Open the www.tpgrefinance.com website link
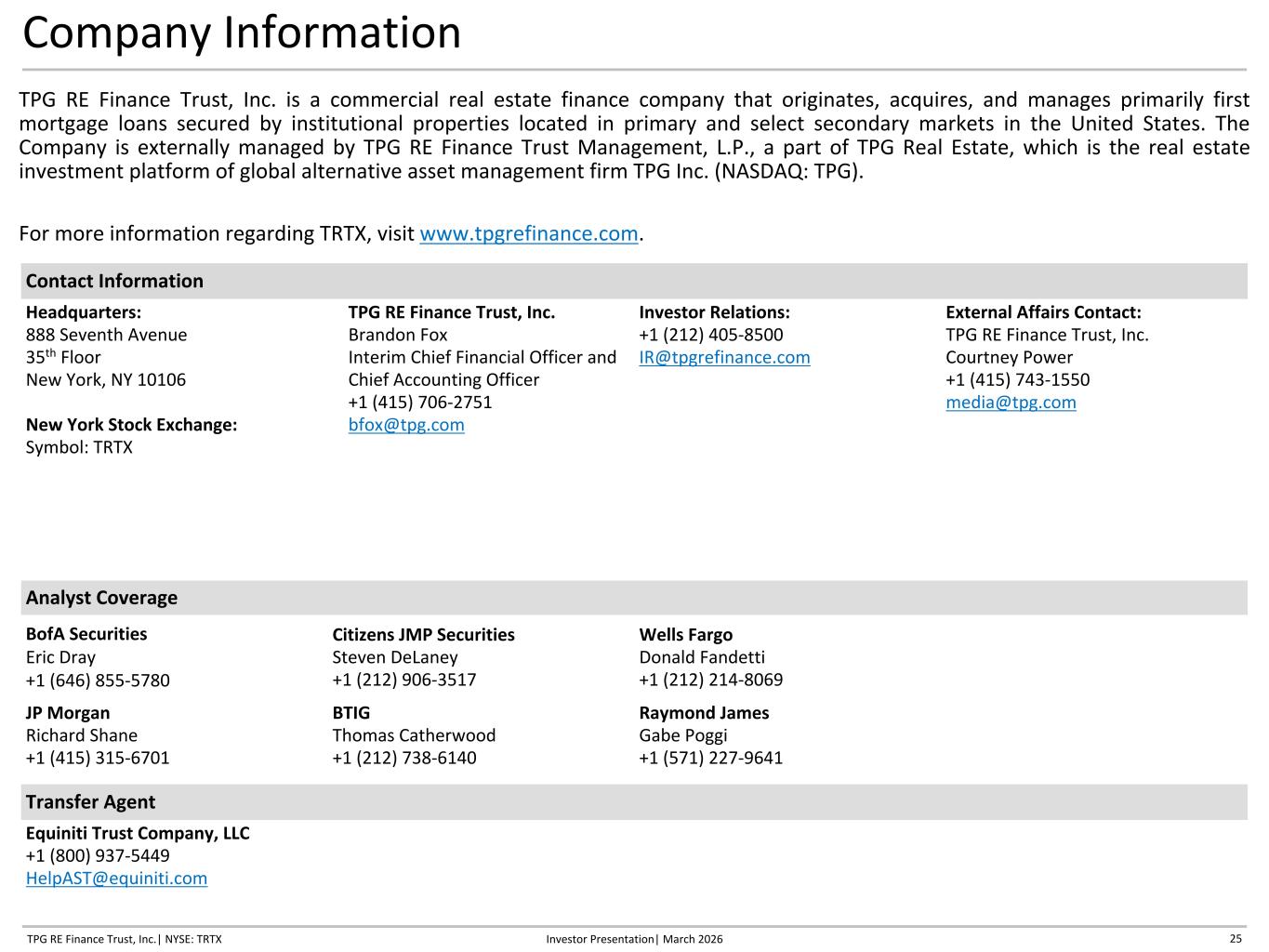Image resolution: width=1269 pixels, height=952 pixels. (529, 233)
